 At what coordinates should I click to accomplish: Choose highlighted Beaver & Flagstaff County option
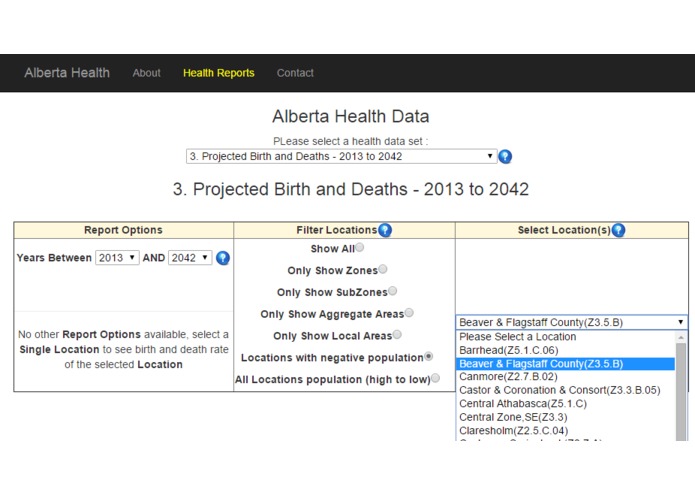point(565,364)
